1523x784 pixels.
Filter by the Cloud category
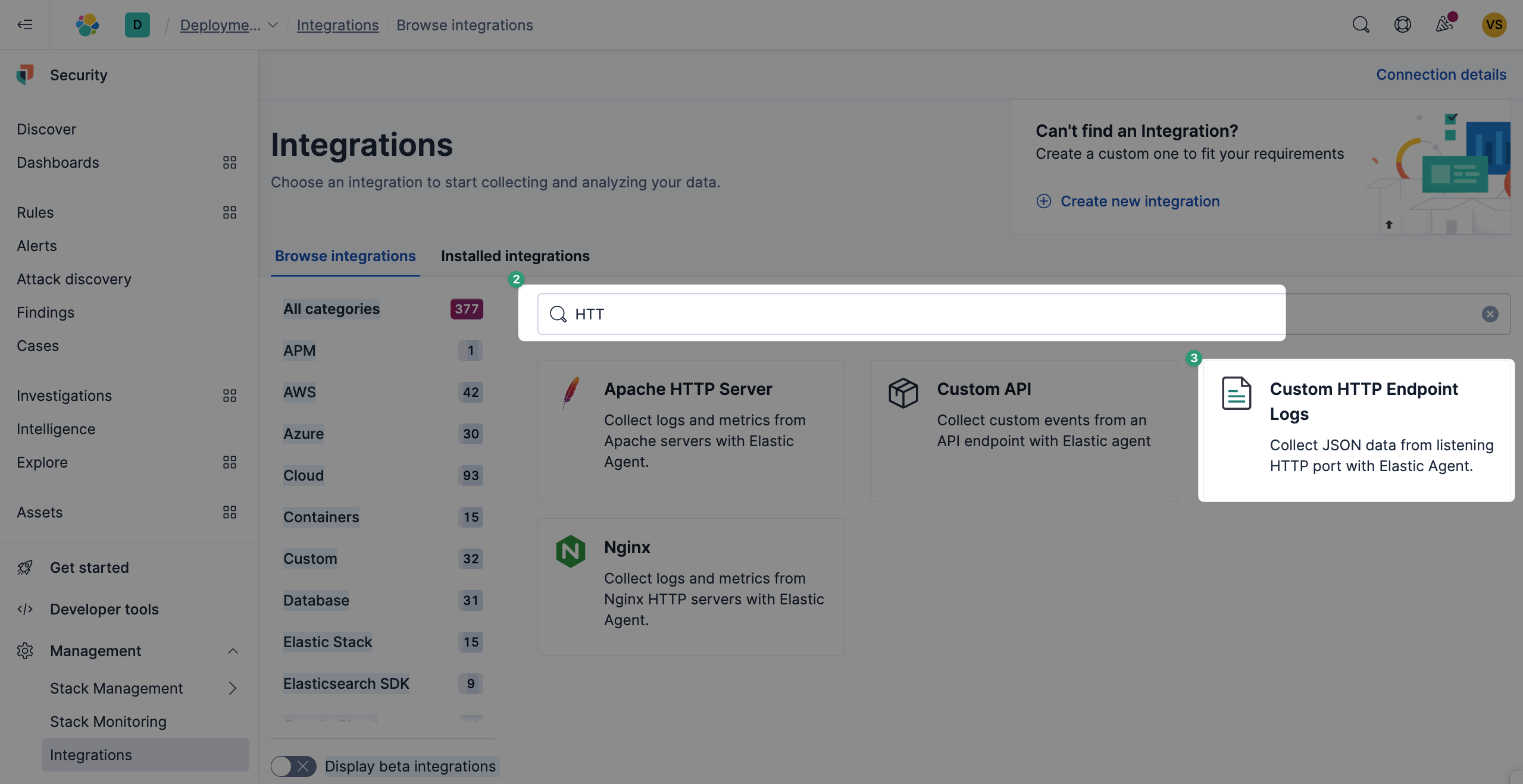(x=304, y=475)
